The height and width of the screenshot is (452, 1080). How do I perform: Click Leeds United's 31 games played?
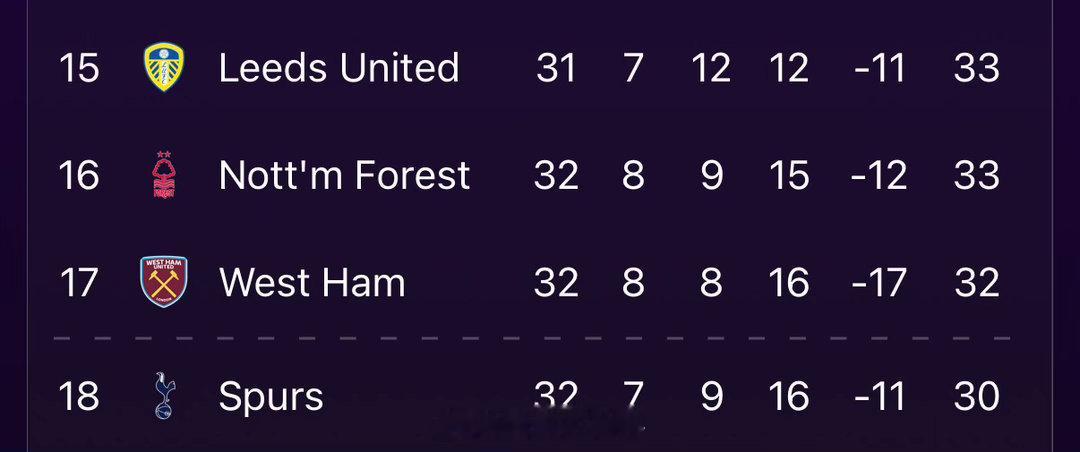(x=556, y=68)
